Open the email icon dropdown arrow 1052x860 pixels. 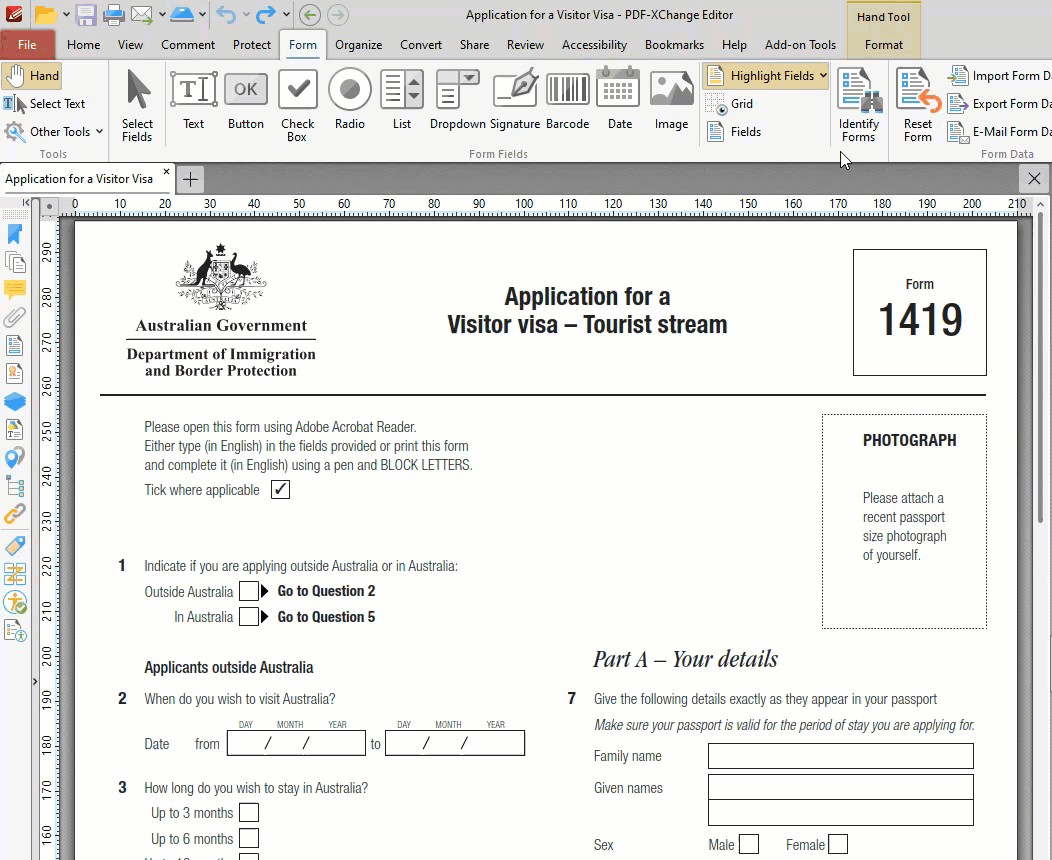(x=162, y=14)
